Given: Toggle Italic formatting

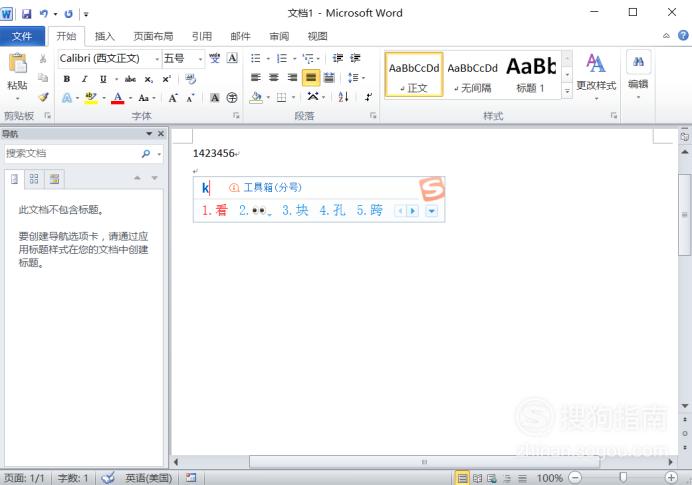Looking at the screenshot, I should pos(84,79).
